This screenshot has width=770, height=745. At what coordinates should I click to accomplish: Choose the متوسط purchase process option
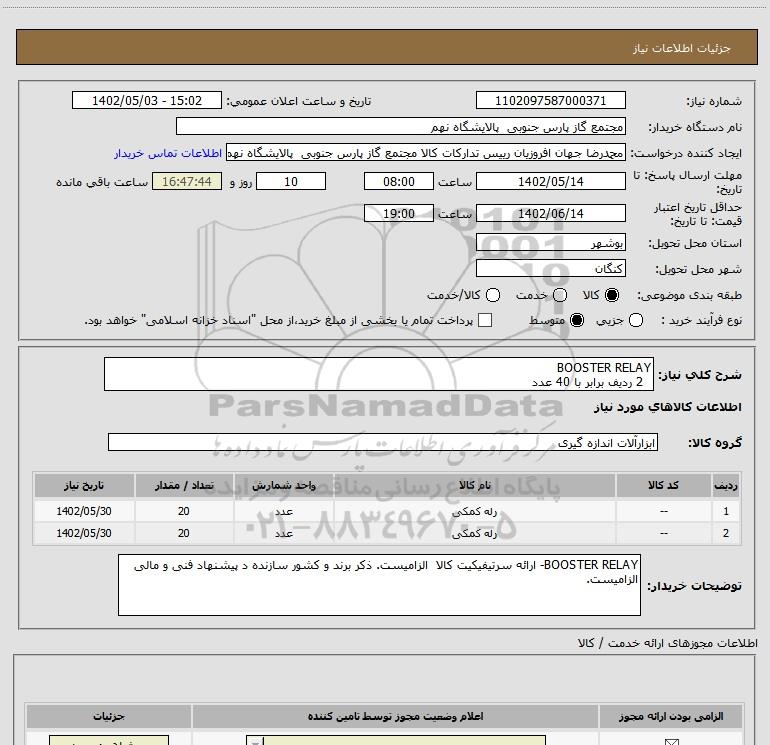[x=577, y=320]
